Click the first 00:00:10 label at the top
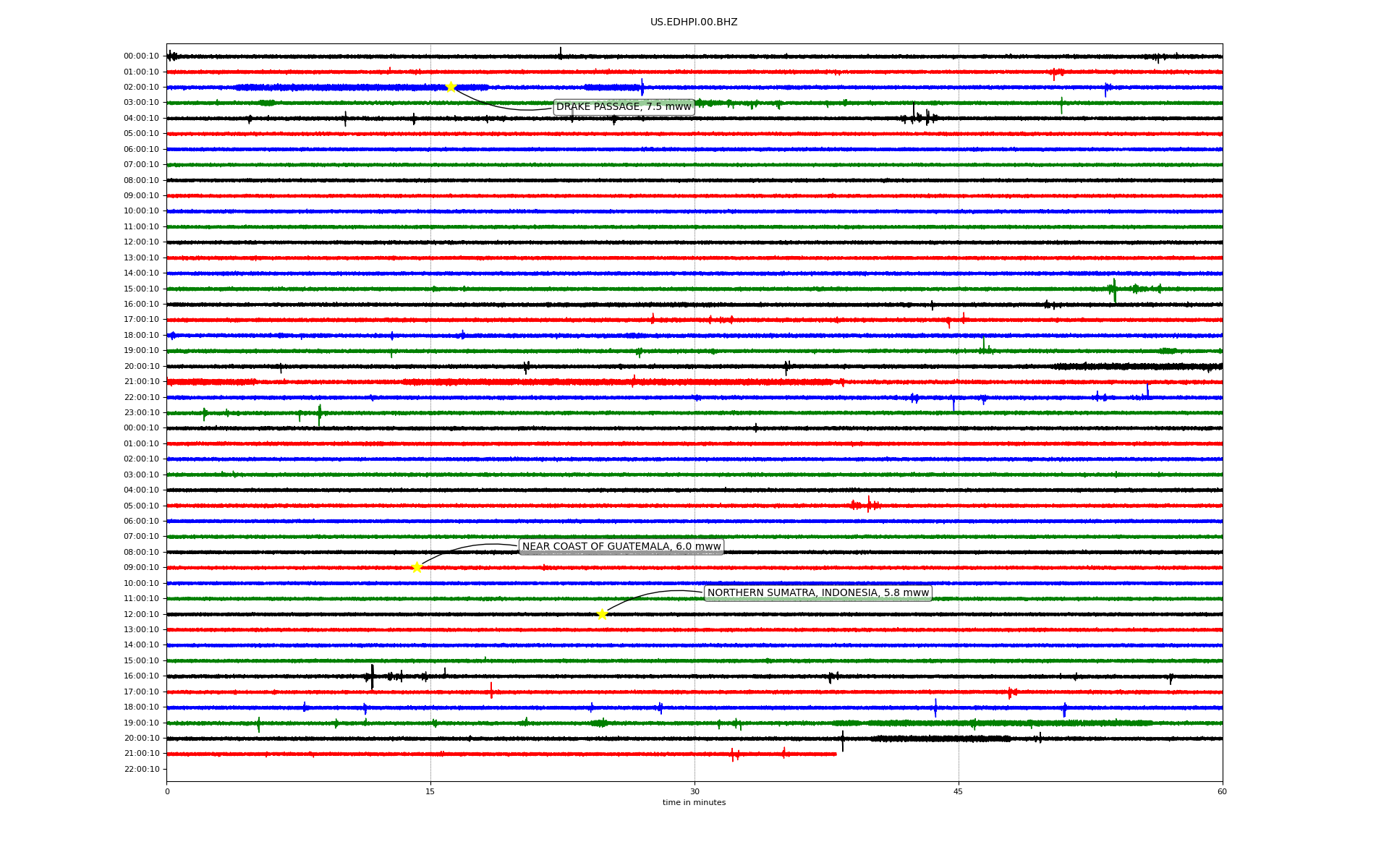1389x868 pixels. 141,56
